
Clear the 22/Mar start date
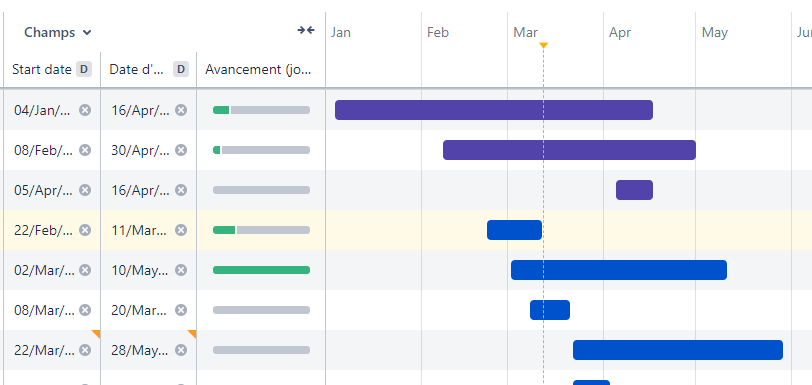85,350
